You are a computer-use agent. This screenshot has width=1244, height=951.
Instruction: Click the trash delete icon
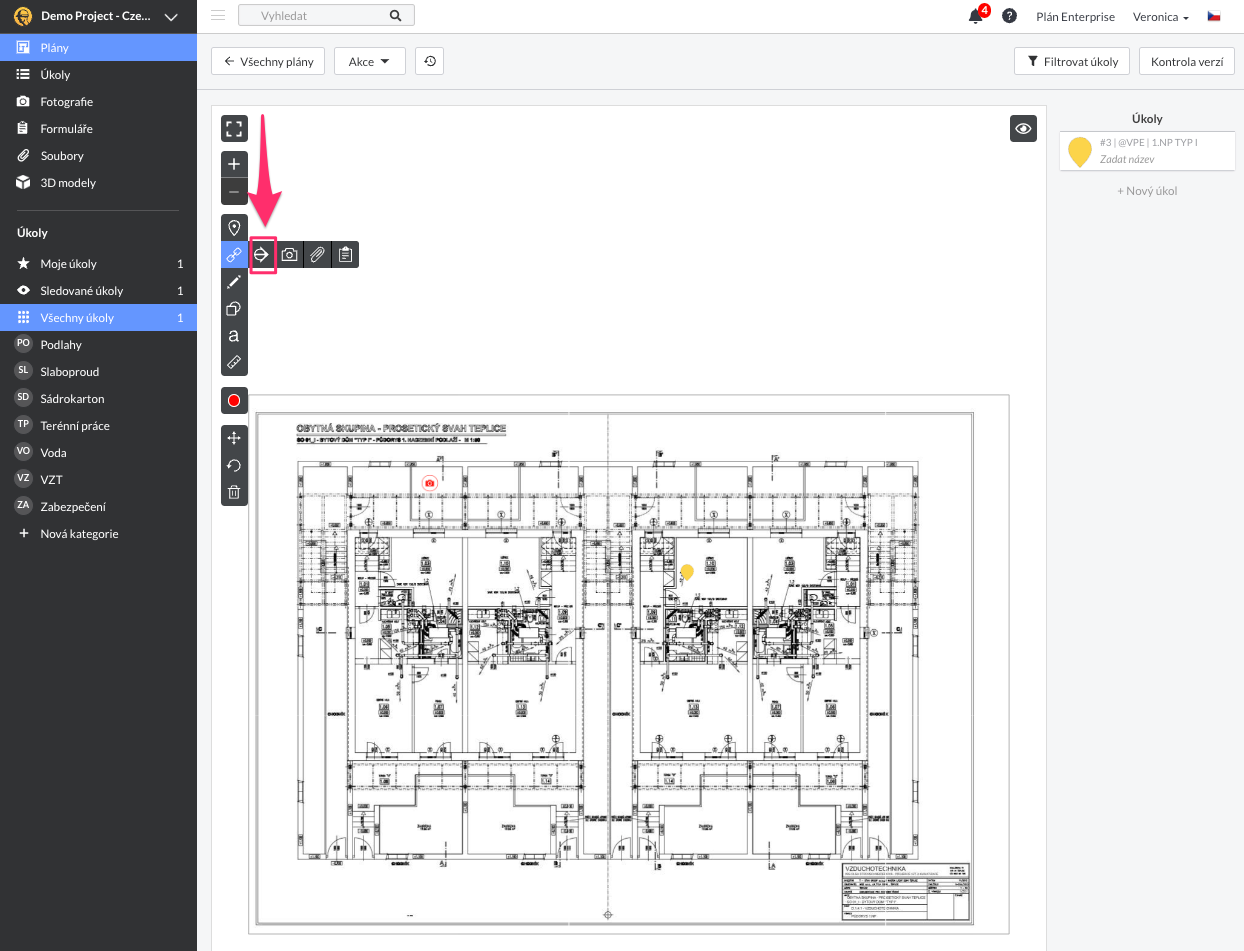coord(234,492)
